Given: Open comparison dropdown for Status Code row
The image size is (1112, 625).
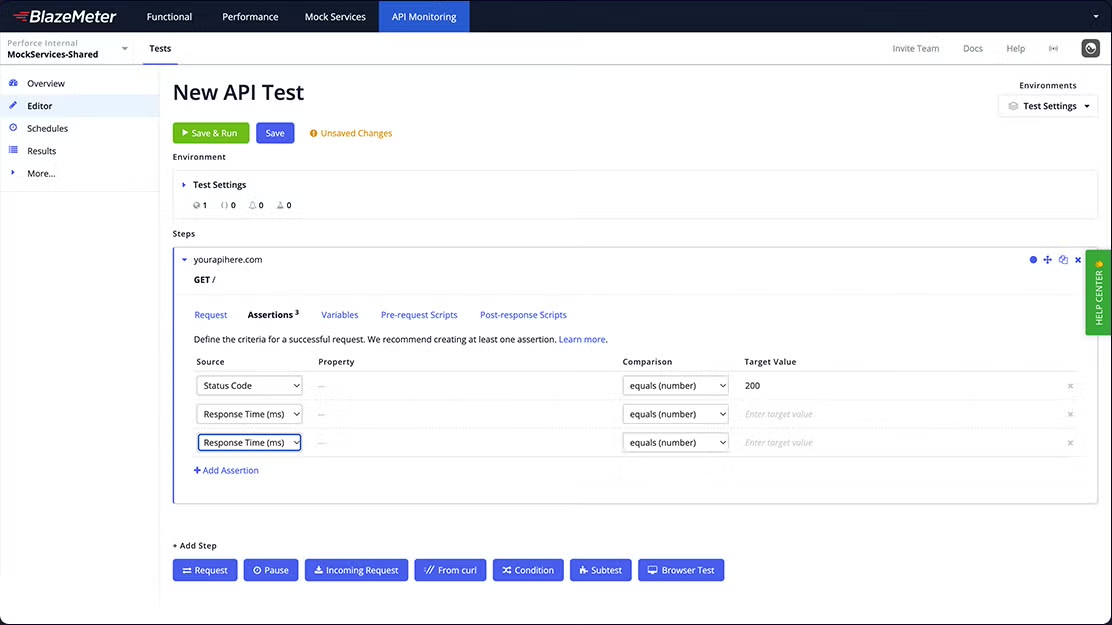Looking at the screenshot, I should click(675, 386).
